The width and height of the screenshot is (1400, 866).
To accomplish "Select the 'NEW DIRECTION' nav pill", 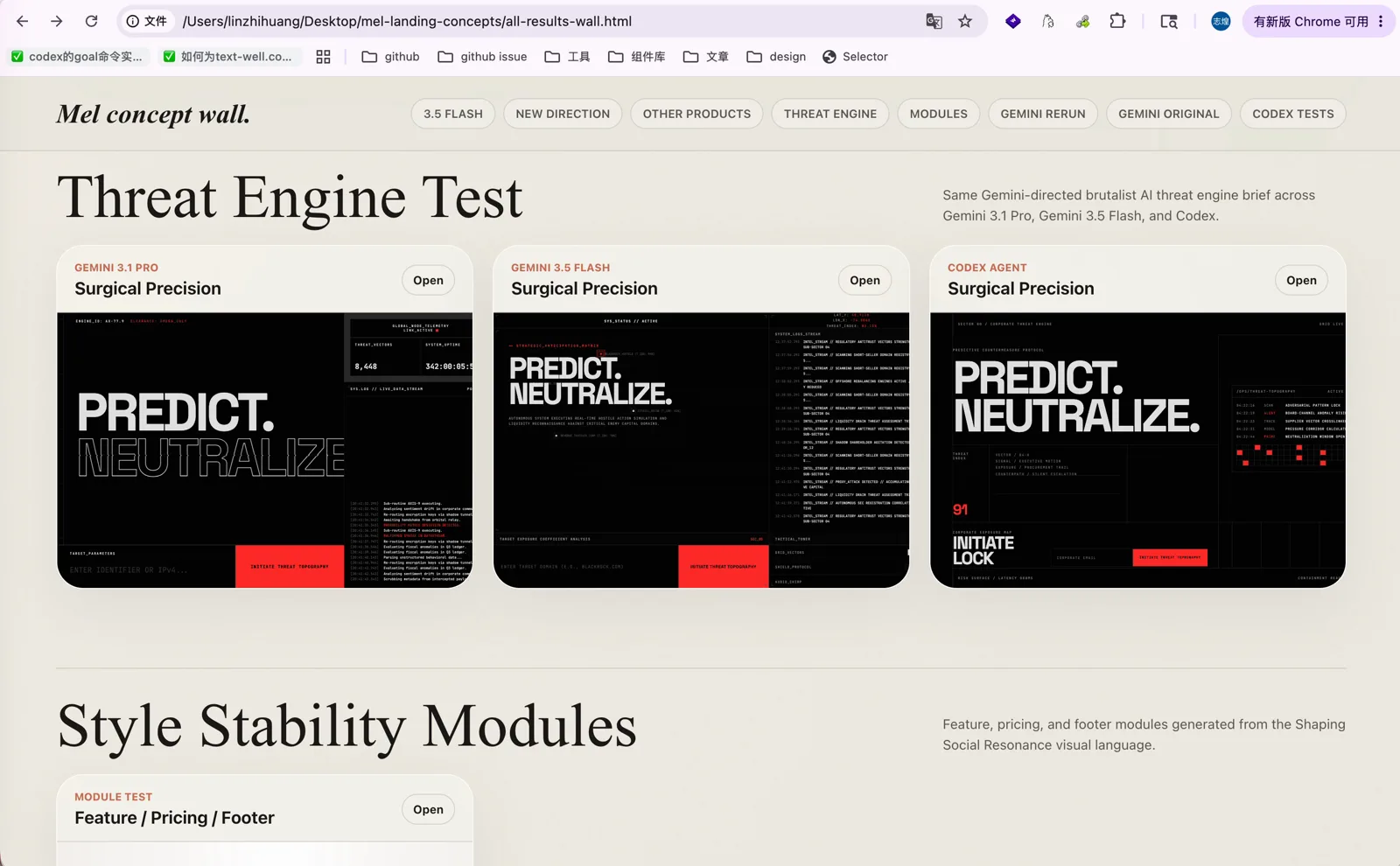I will click(x=563, y=114).
